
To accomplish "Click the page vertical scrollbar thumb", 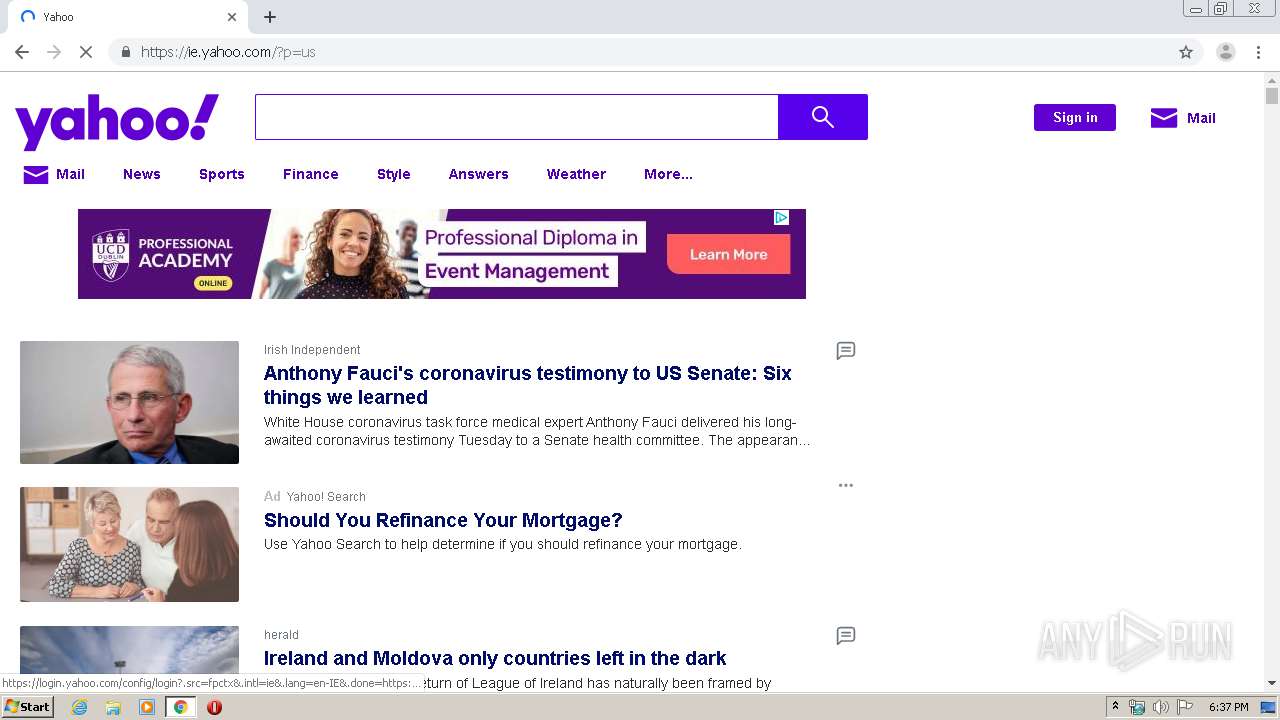I will pos(1272,96).
